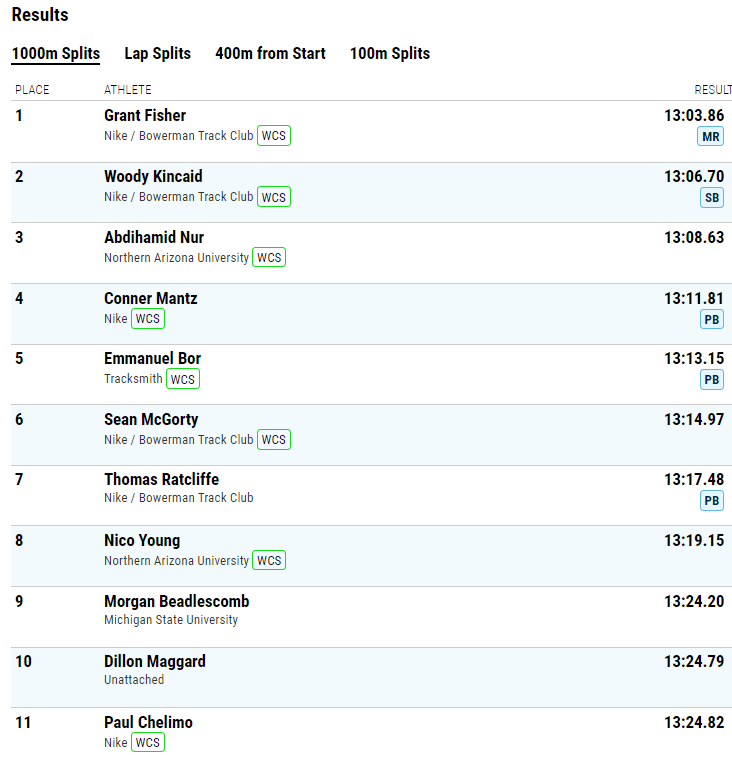Click the WCS tag beside Grant Fisher's club
Viewport: 732px width, 757px height.
274,136
